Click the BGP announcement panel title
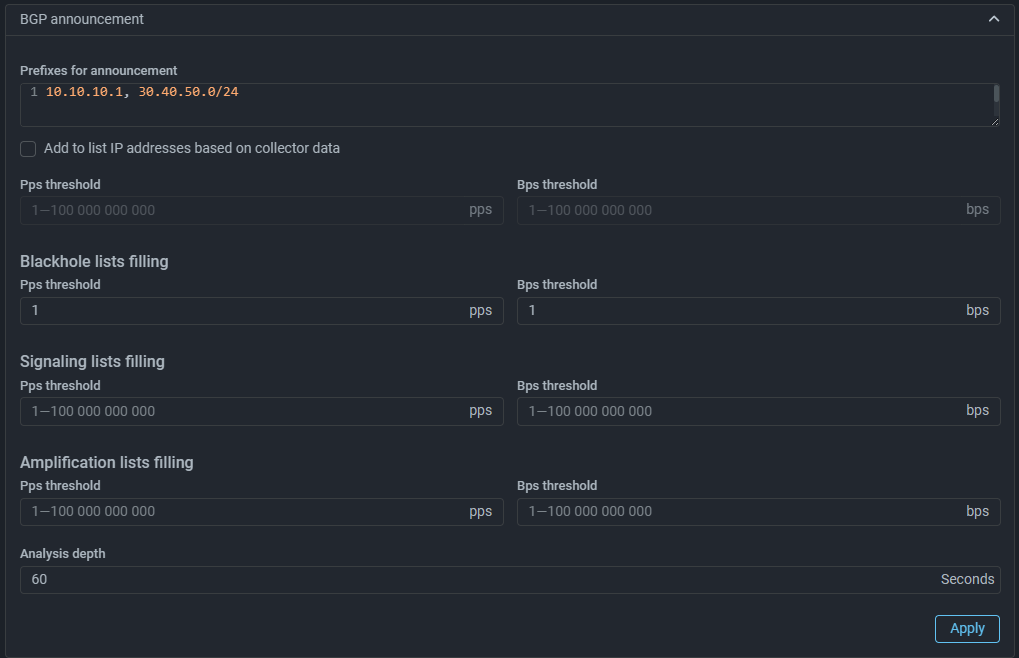Viewport: 1019px width, 658px height. [x=82, y=19]
